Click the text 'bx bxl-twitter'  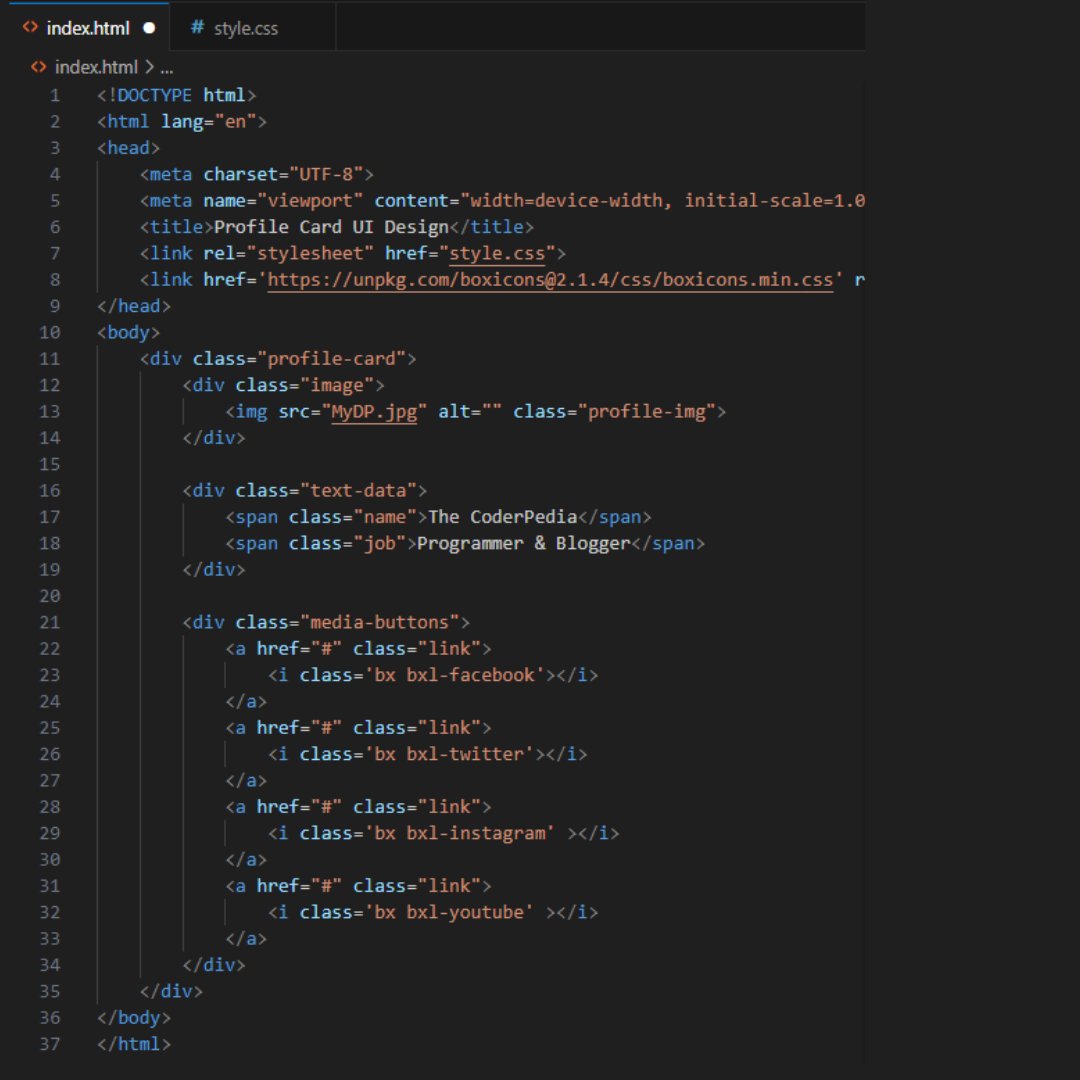point(449,754)
